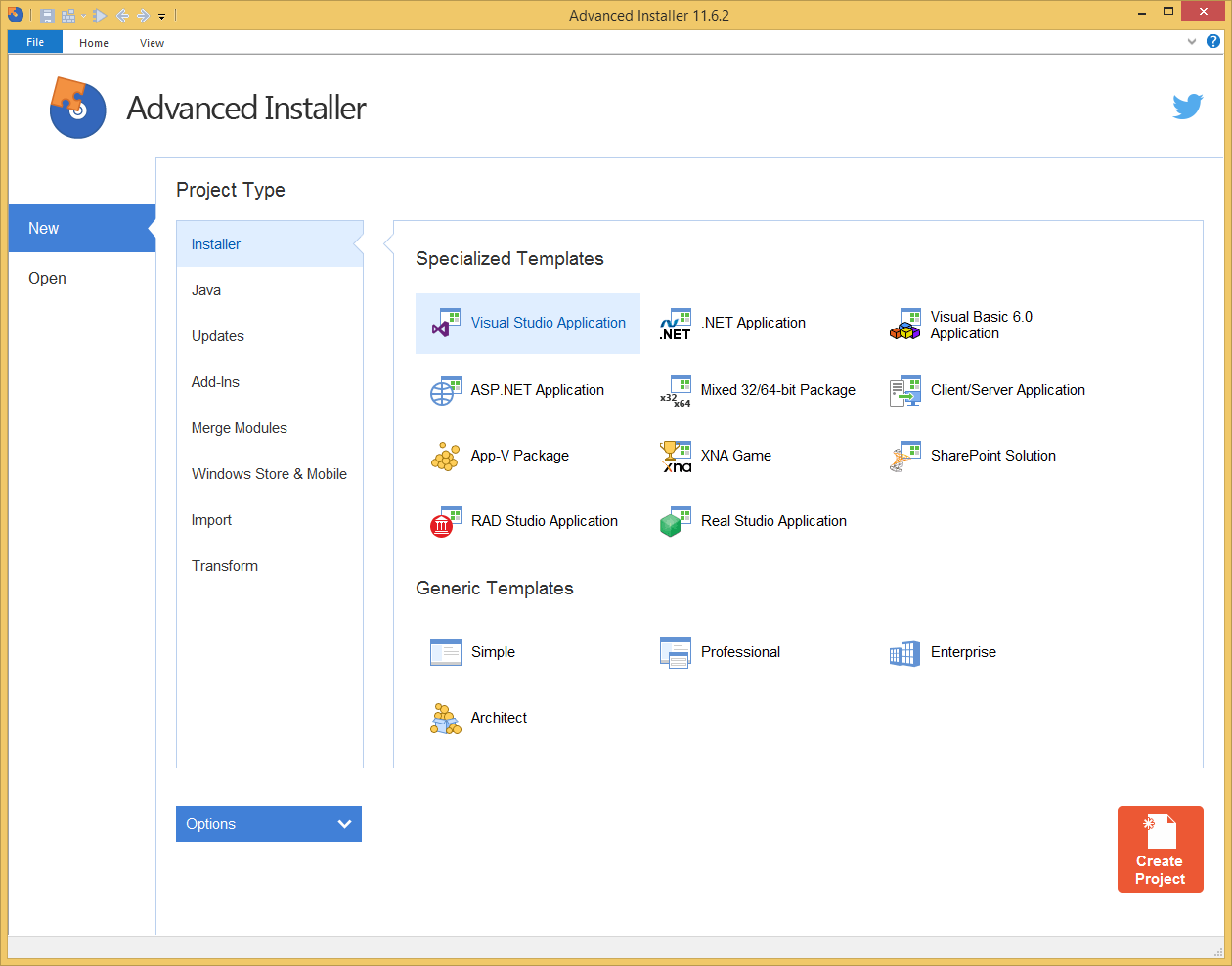Select the Enterprise template label

coord(964,652)
